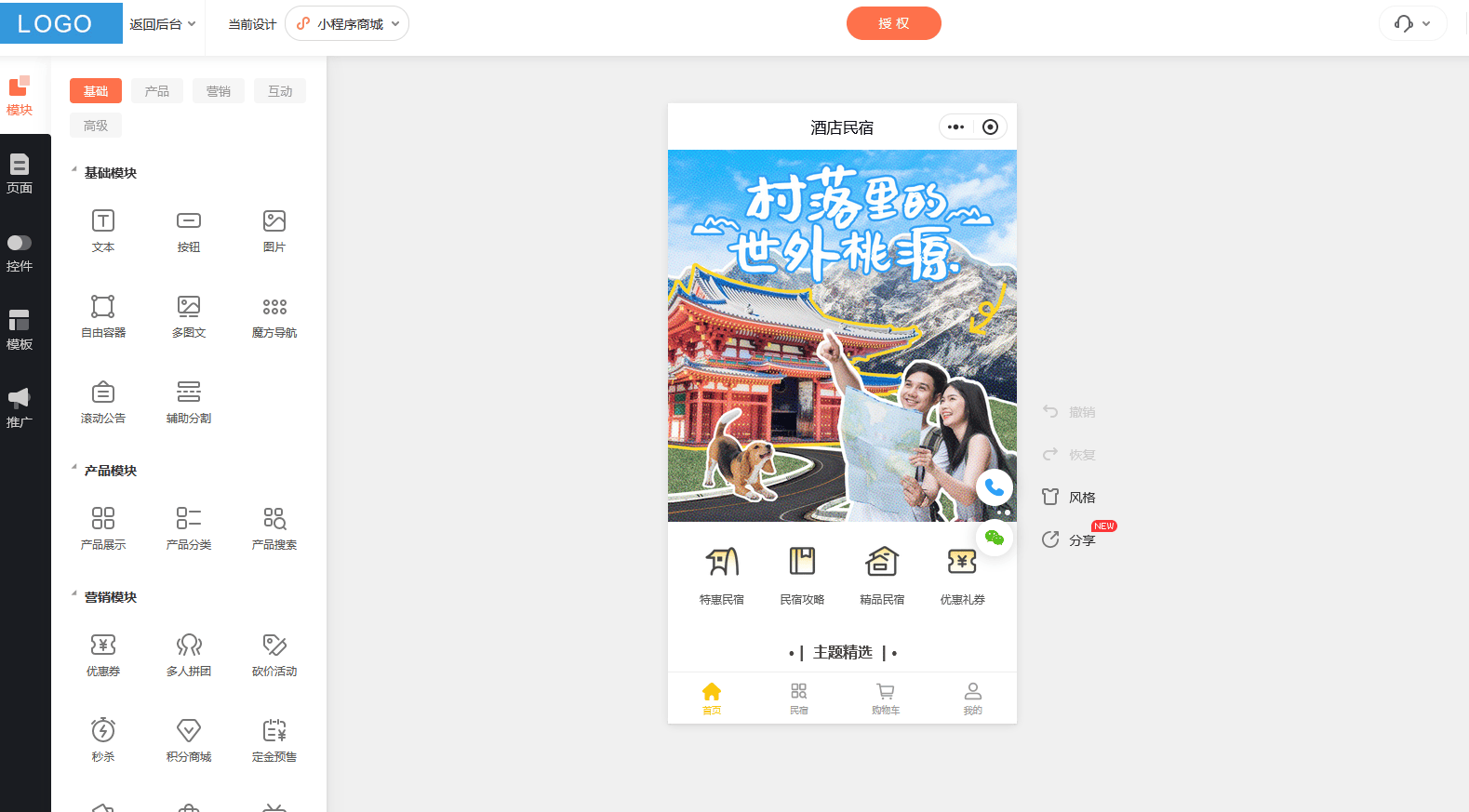Open the 返回后台 dropdown

coord(163,24)
